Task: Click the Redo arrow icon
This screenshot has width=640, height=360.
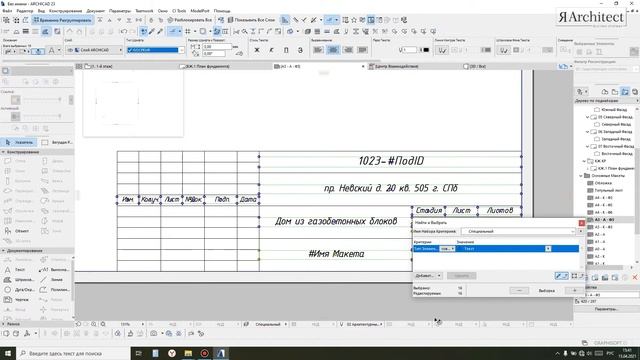Action: (x=133, y=31)
